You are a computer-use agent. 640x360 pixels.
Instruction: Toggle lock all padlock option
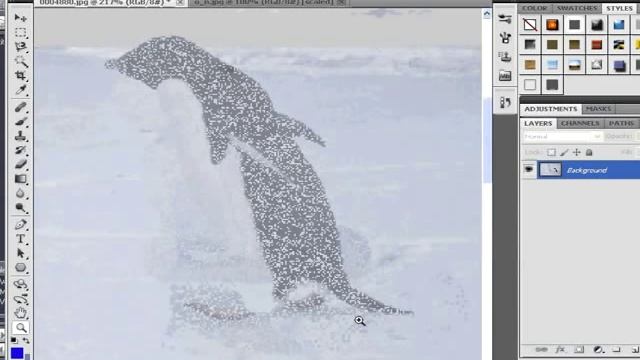(589, 153)
